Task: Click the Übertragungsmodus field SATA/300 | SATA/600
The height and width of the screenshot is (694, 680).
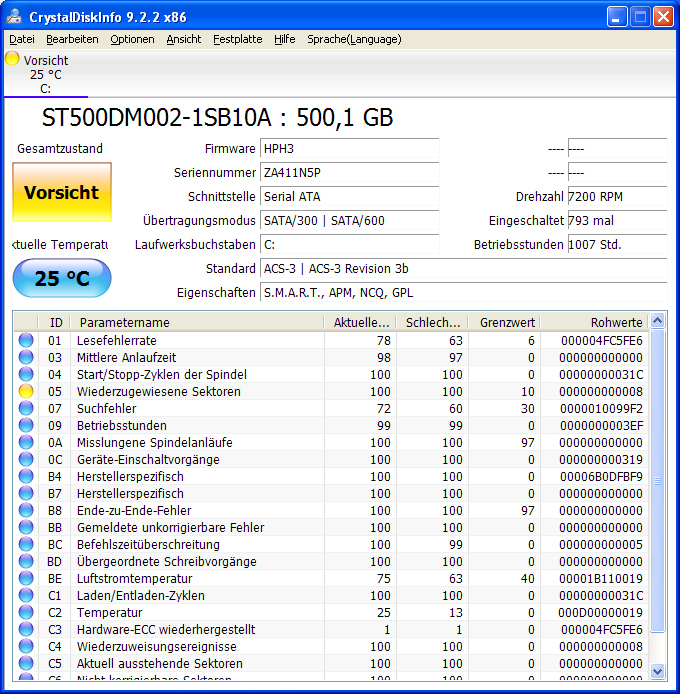Action: (x=349, y=220)
